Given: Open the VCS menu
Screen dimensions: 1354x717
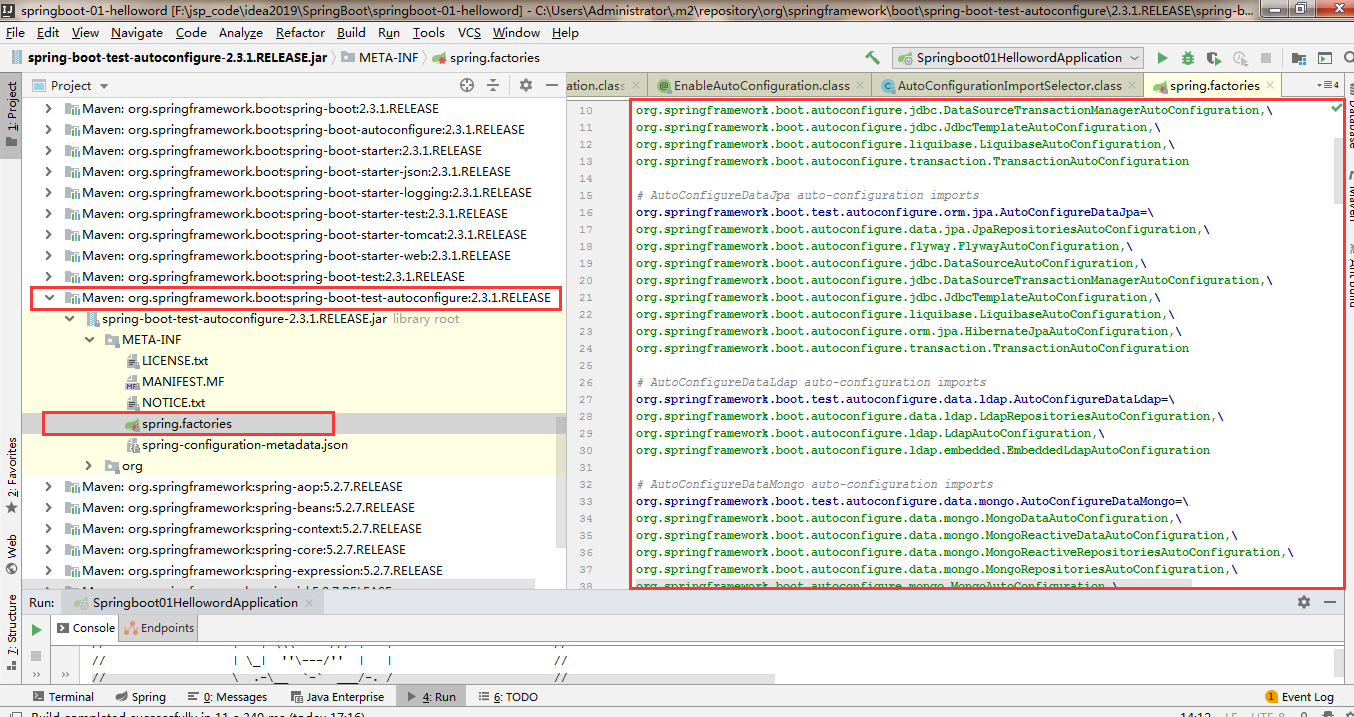Looking at the screenshot, I should pos(469,32).
